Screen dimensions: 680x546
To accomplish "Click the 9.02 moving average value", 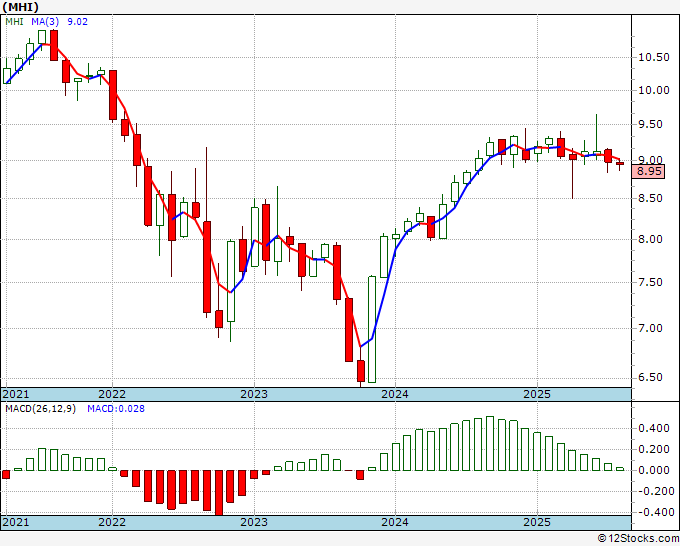I will 78,22.
